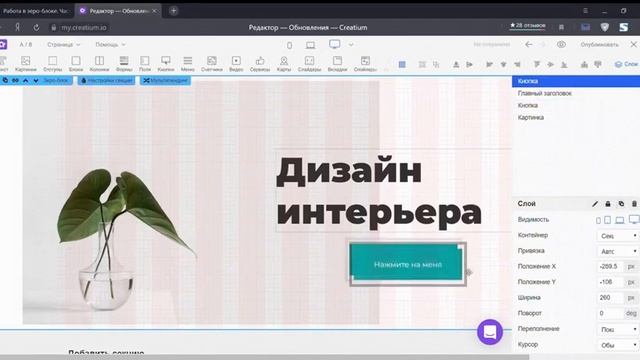The width and height of the screenshot is (640, 360).
Task: Align selected layers to the left
Action: coord(489,64)
